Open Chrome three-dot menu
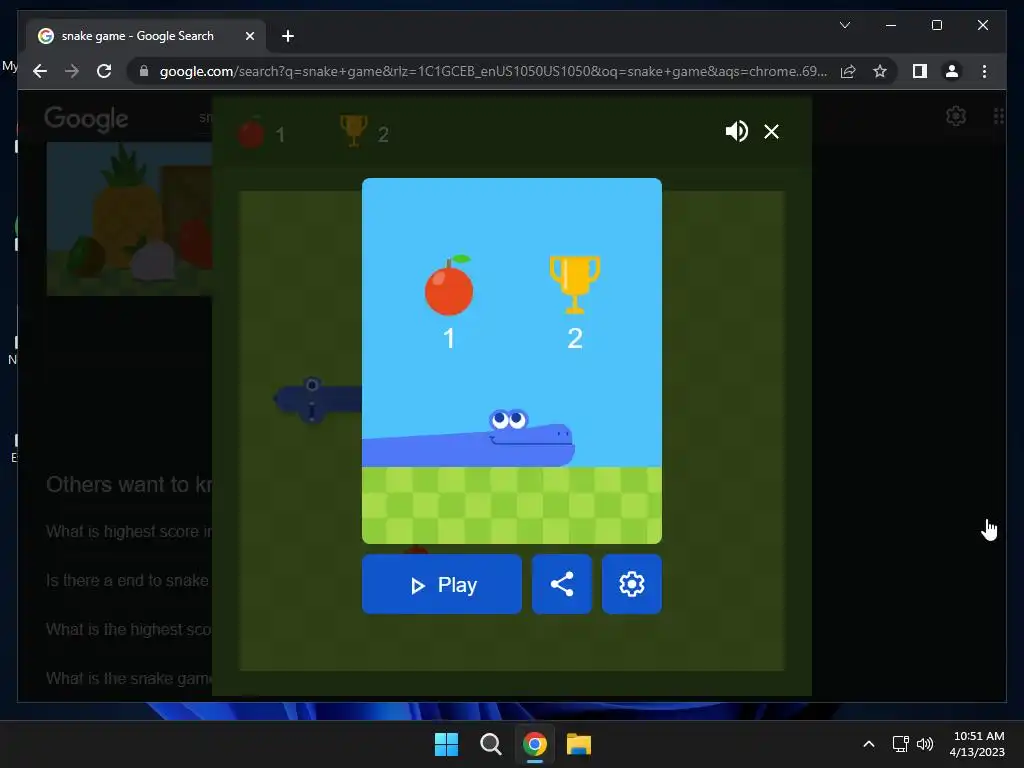Image resolution: width=1024 pixels, height=768 pixels. (x=984, y=71)
